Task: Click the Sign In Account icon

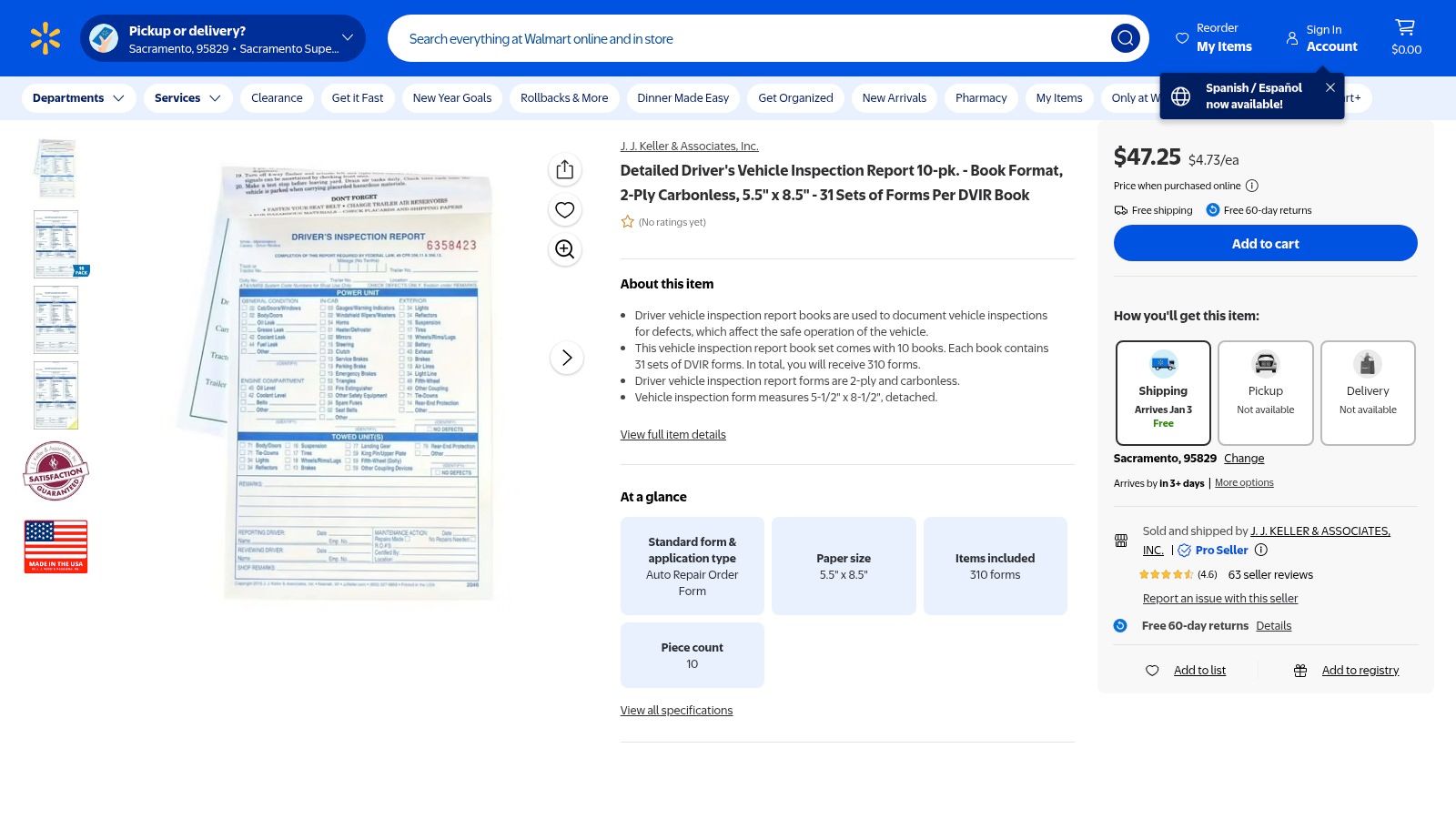Action: pyautogui.click(x=1292, y=38)
